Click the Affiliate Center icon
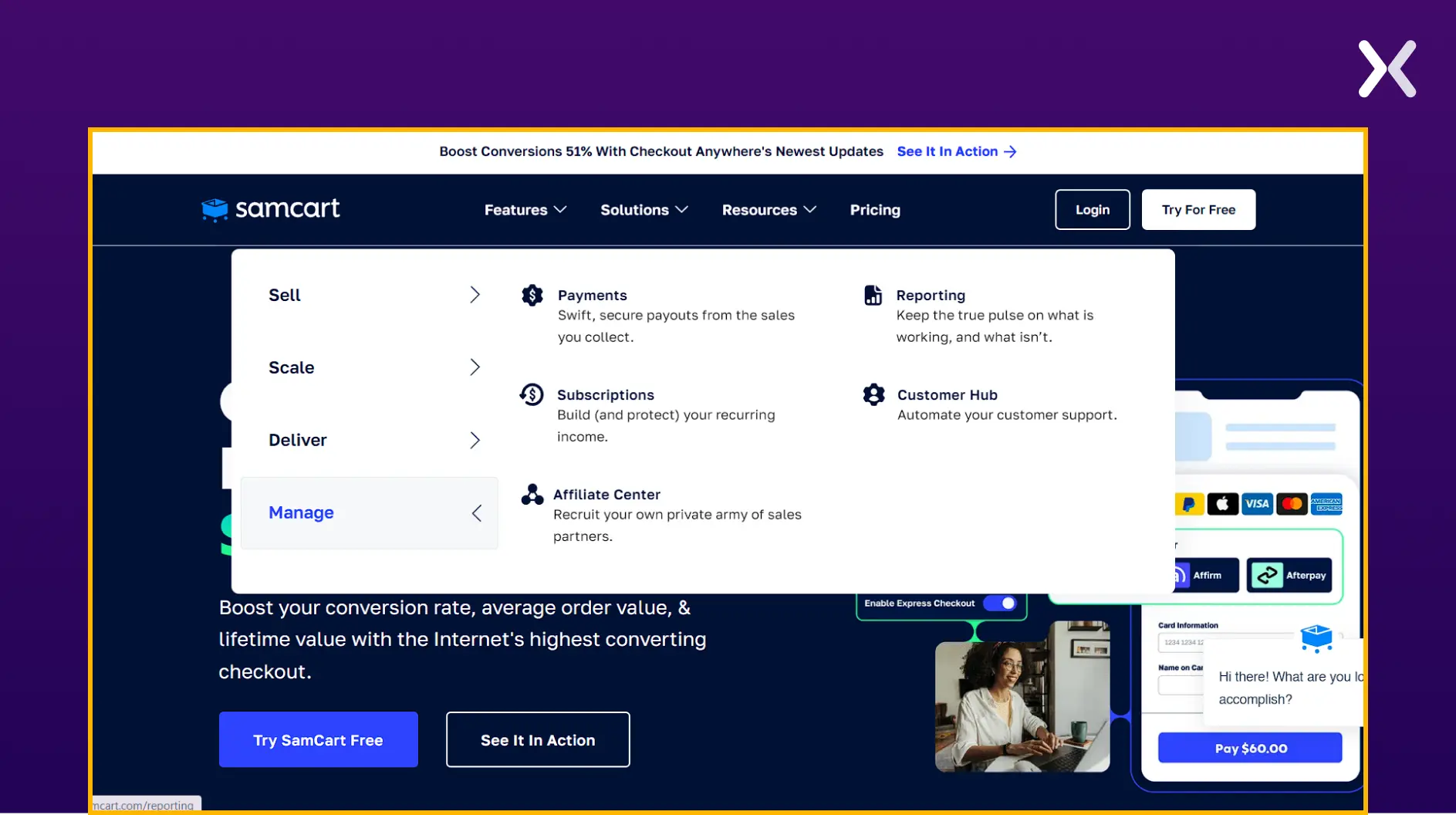The height and width of the screenshot is (815, 1456). [x=532, y=494]
